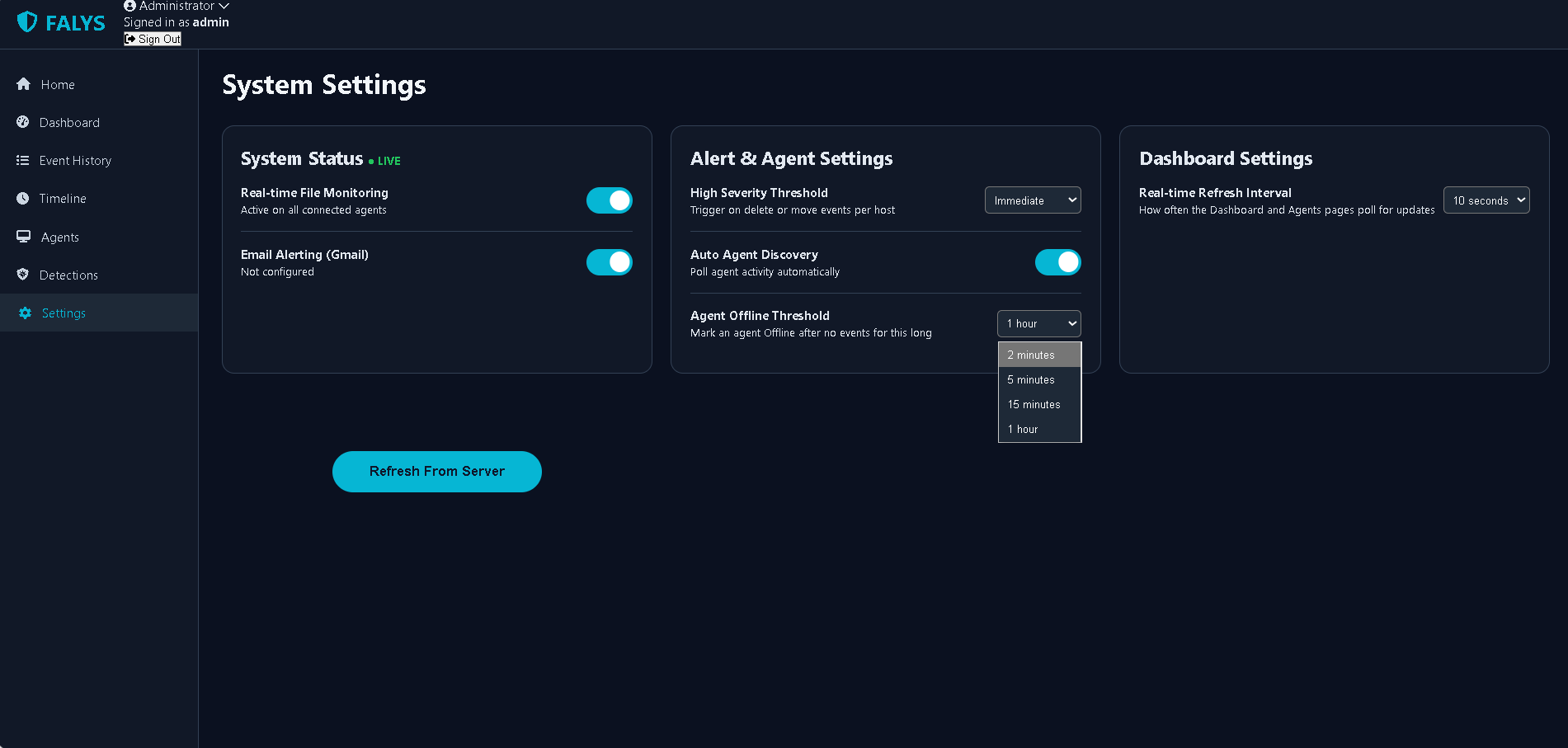Navigate to Timeline page
The width and height of the screenshot is (1568, 748).
coord(99,198)
